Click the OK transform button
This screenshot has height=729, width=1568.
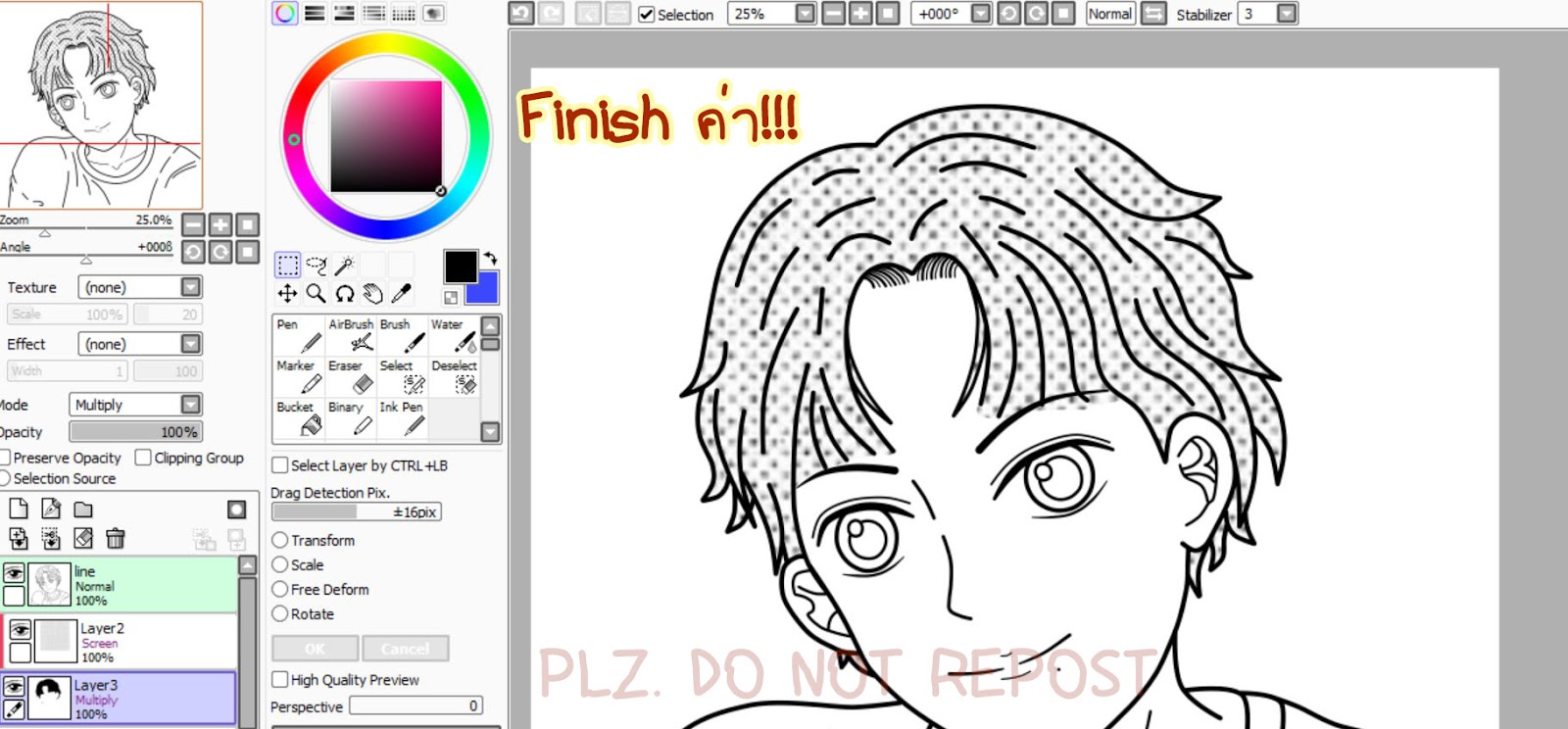pyautogui.click(x=315, y=649)
